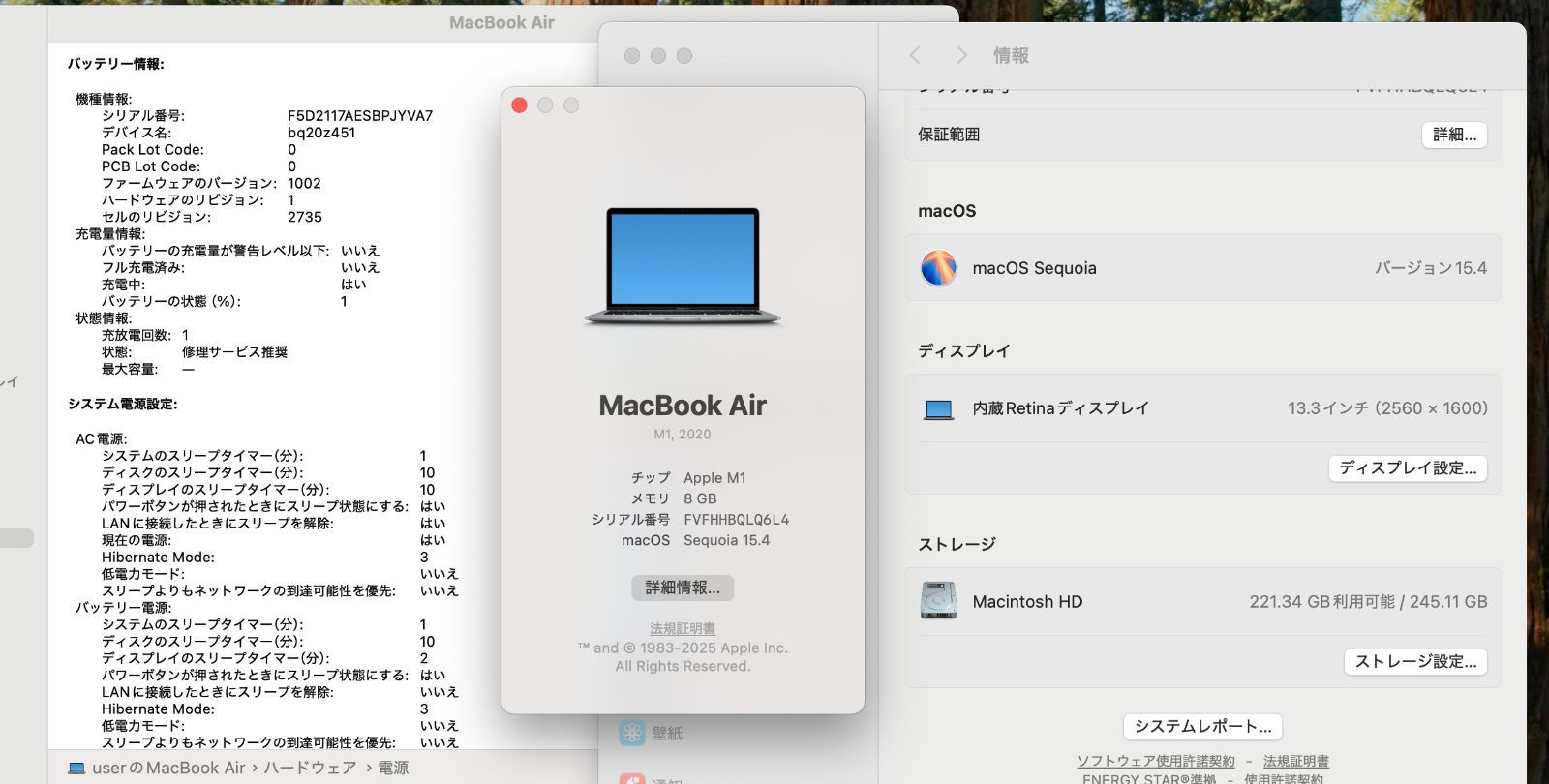Click the computer icon in path bar

(76, 769)
